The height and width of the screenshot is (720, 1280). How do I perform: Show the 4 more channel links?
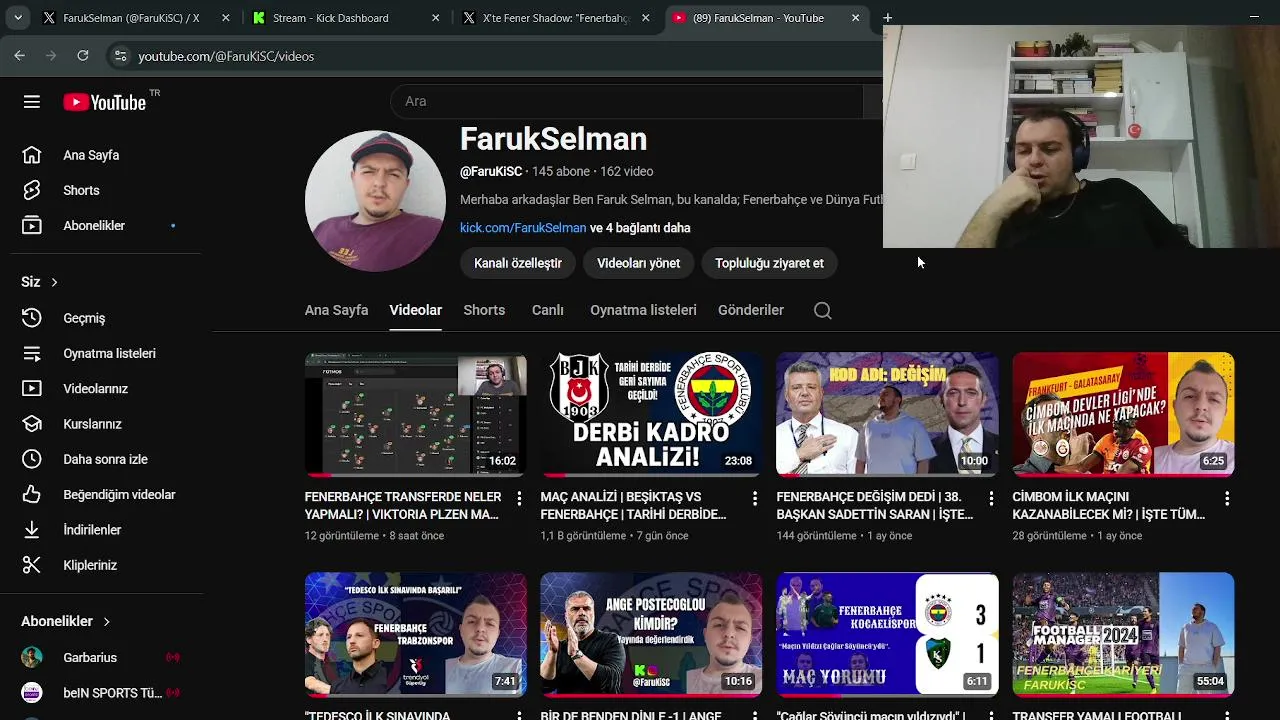click(x=640, y=228)
